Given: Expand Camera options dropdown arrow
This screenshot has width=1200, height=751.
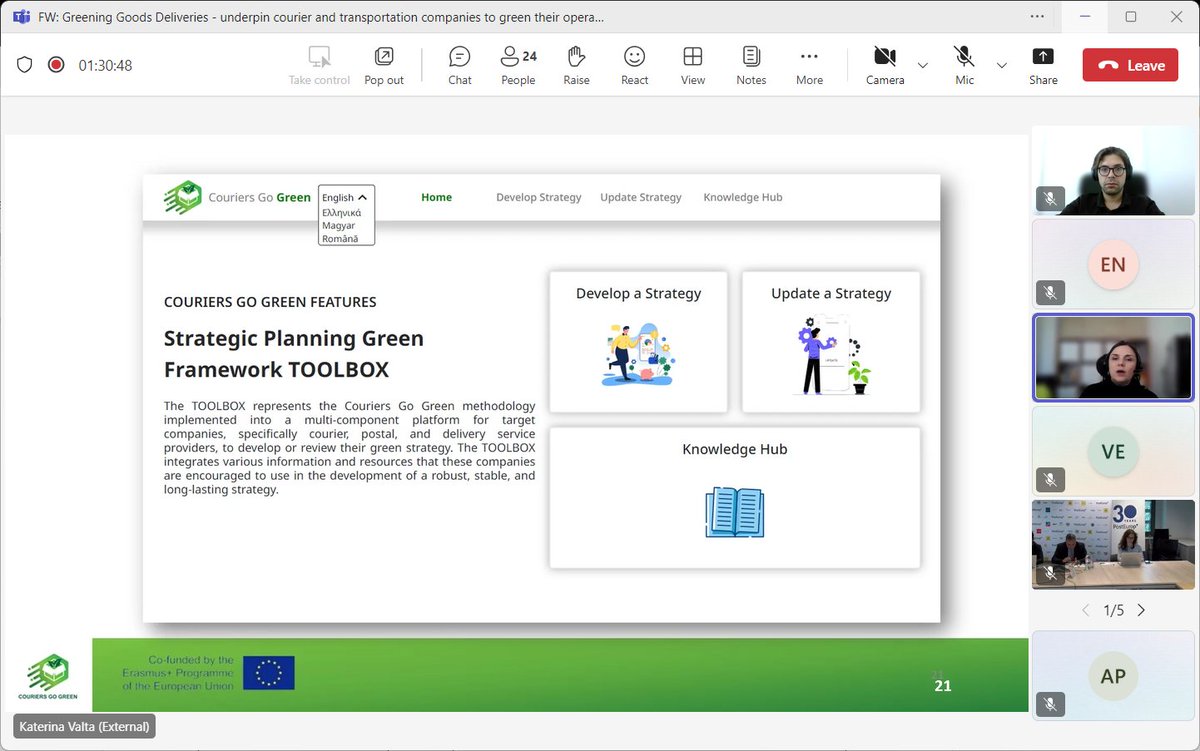Looking at the screenshot, I should pos(923,66).
